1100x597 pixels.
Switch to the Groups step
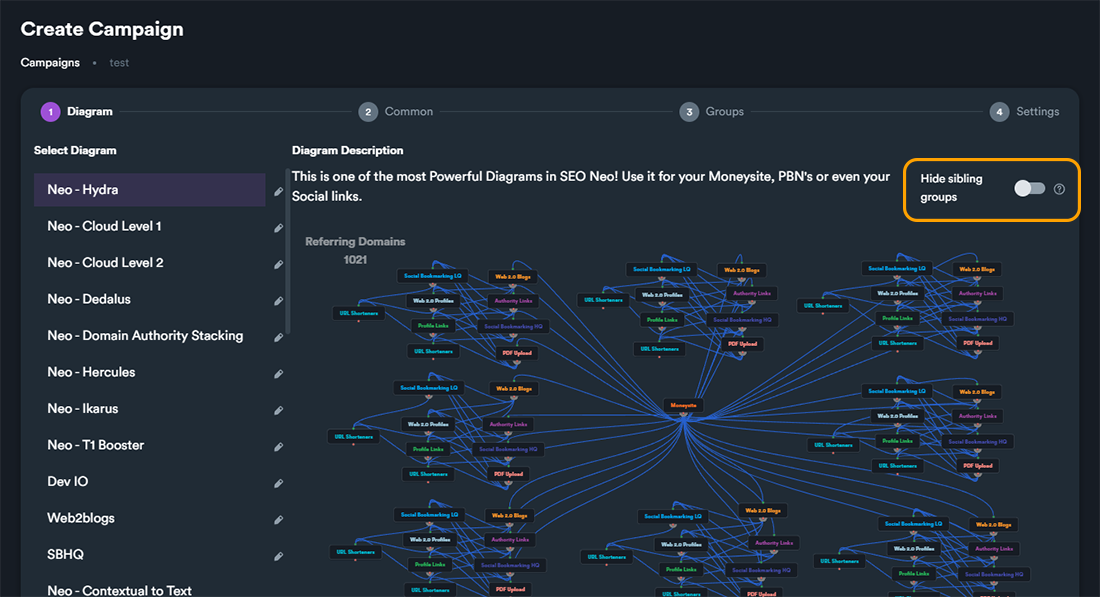712,112
